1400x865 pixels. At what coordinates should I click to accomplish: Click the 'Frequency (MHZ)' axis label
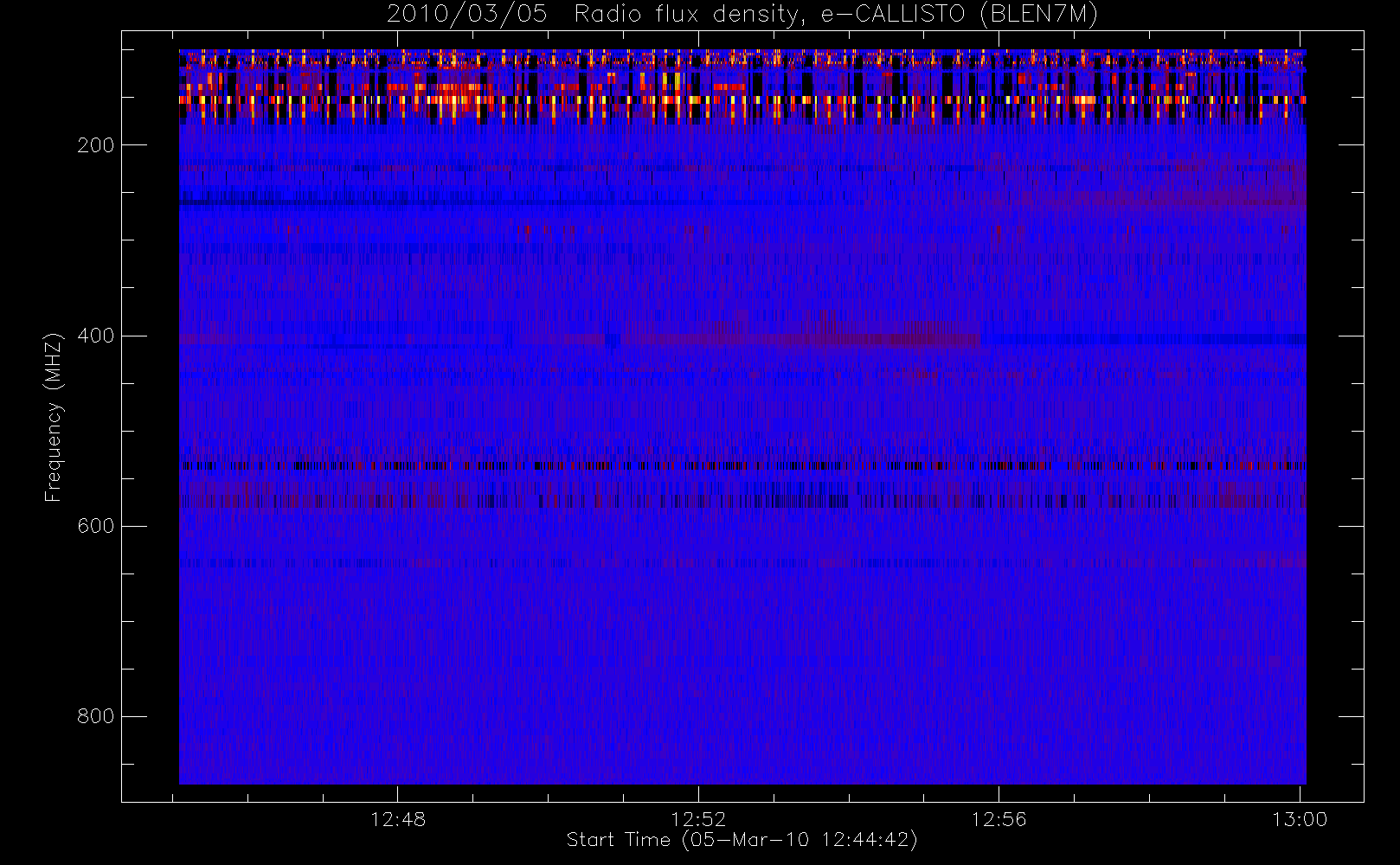(54, 417)
